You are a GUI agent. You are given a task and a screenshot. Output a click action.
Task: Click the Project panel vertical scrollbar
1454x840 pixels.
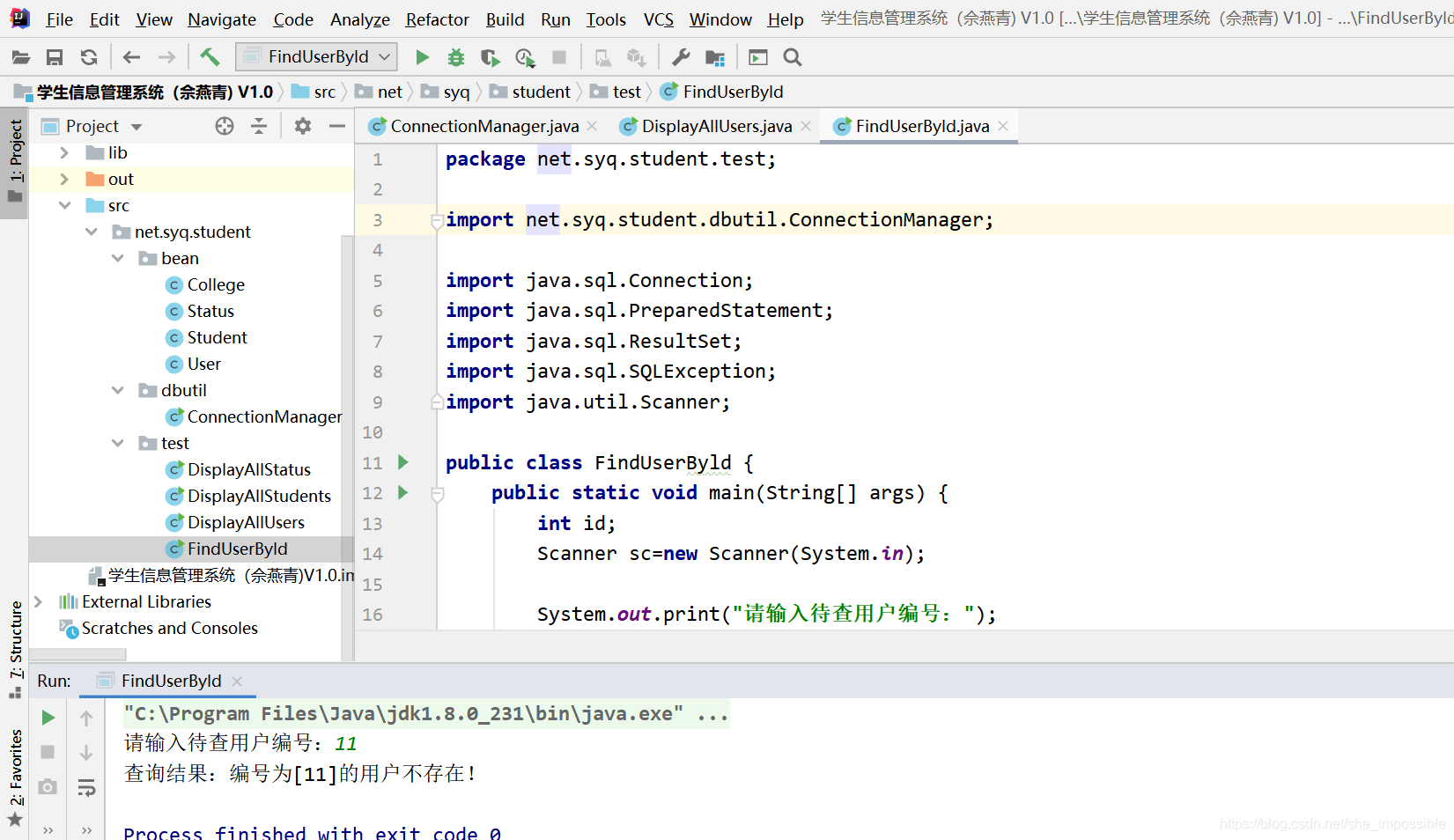point(347,447)
